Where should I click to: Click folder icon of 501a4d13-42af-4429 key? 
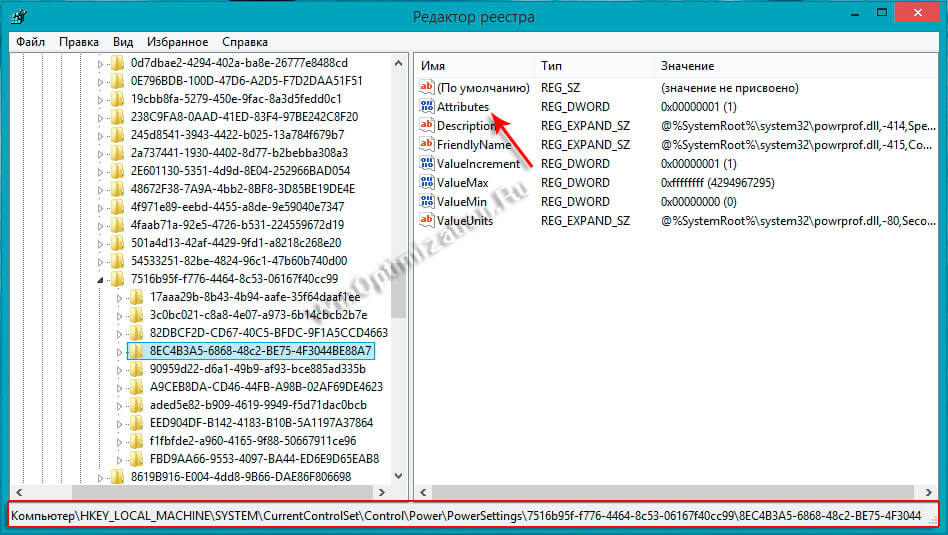(x=117, y=243)
